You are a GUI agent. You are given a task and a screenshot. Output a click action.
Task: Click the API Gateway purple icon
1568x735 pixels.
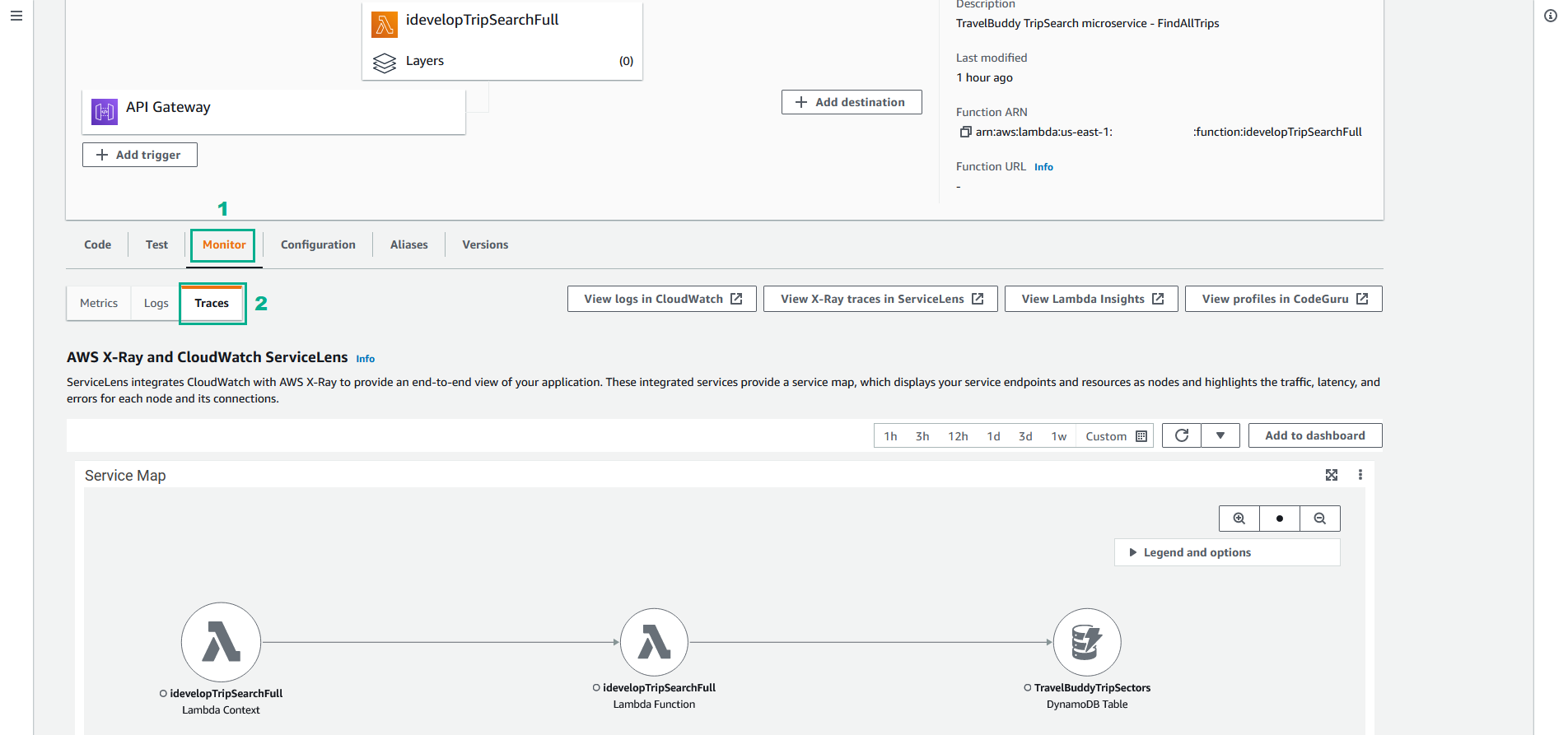tap(105, 111)
